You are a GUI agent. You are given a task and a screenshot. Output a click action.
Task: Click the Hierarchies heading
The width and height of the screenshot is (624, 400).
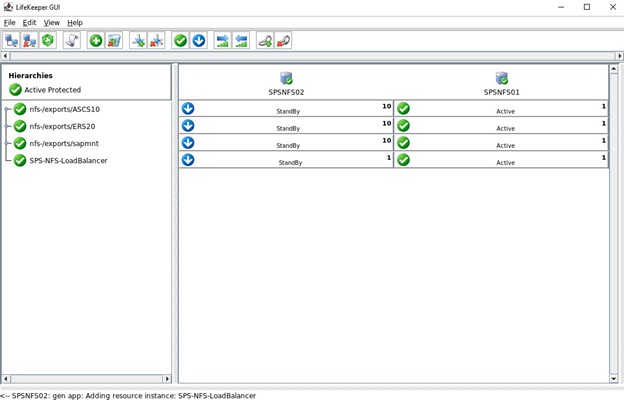31,75
